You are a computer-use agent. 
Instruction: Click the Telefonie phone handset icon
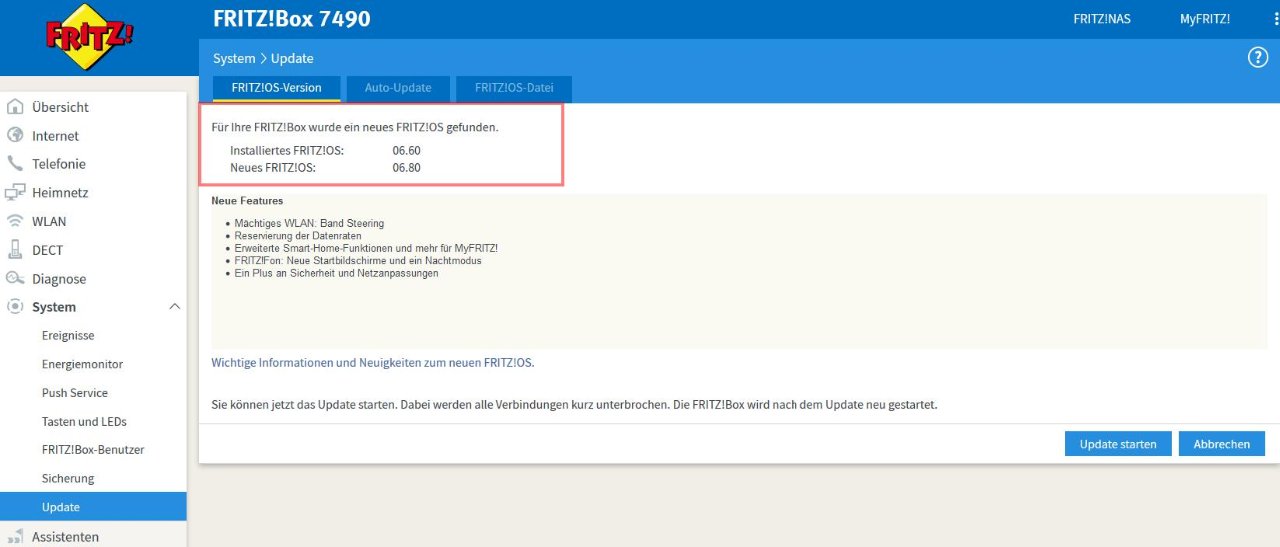coord(15,164)
